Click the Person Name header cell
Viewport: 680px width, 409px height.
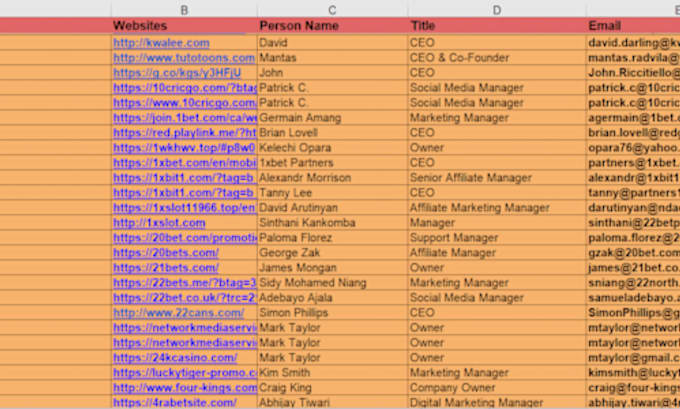coord(332,26)
